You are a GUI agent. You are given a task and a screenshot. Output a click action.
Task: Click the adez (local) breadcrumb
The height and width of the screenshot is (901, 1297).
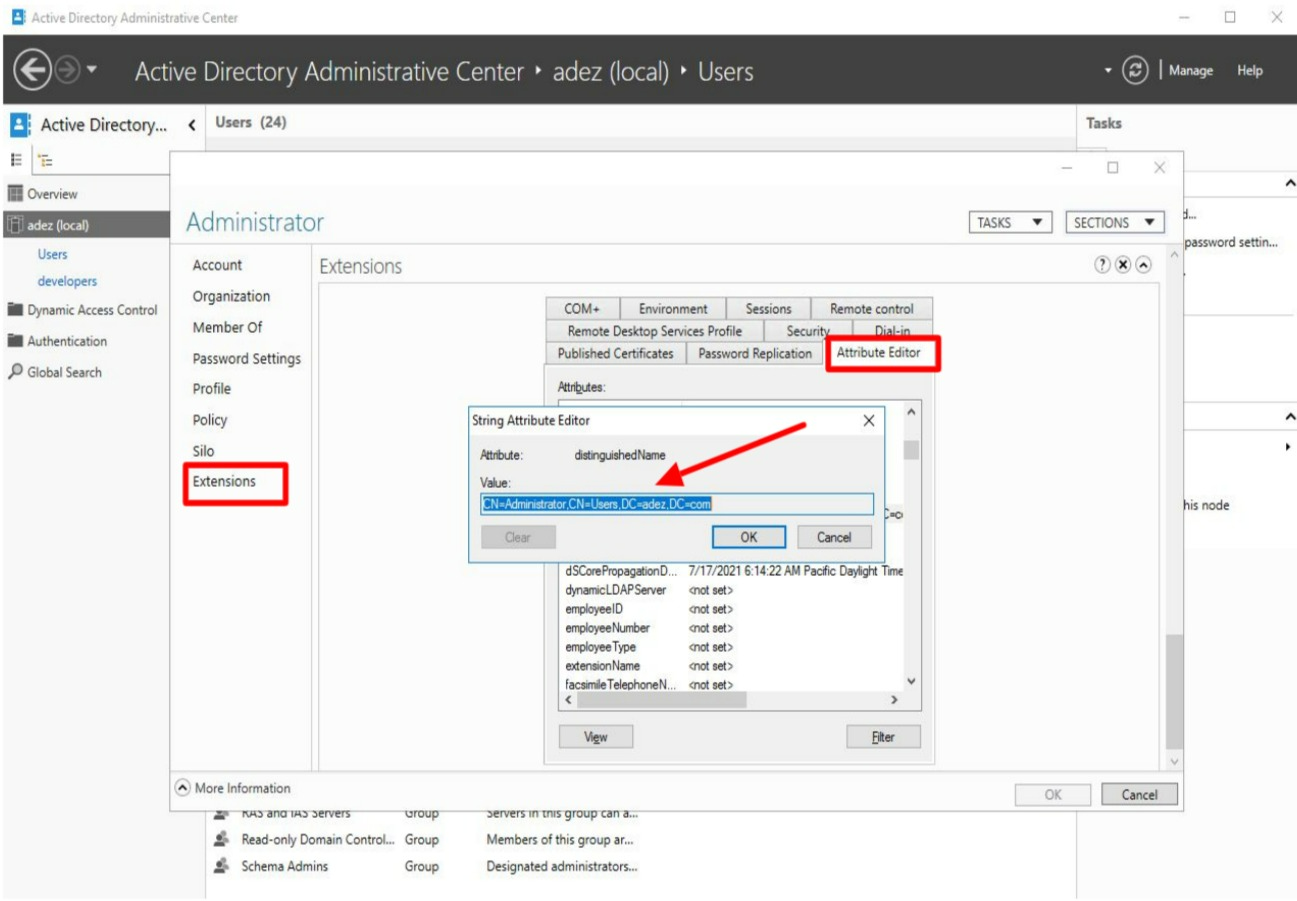pyautogui.click(x=612, y=72)
